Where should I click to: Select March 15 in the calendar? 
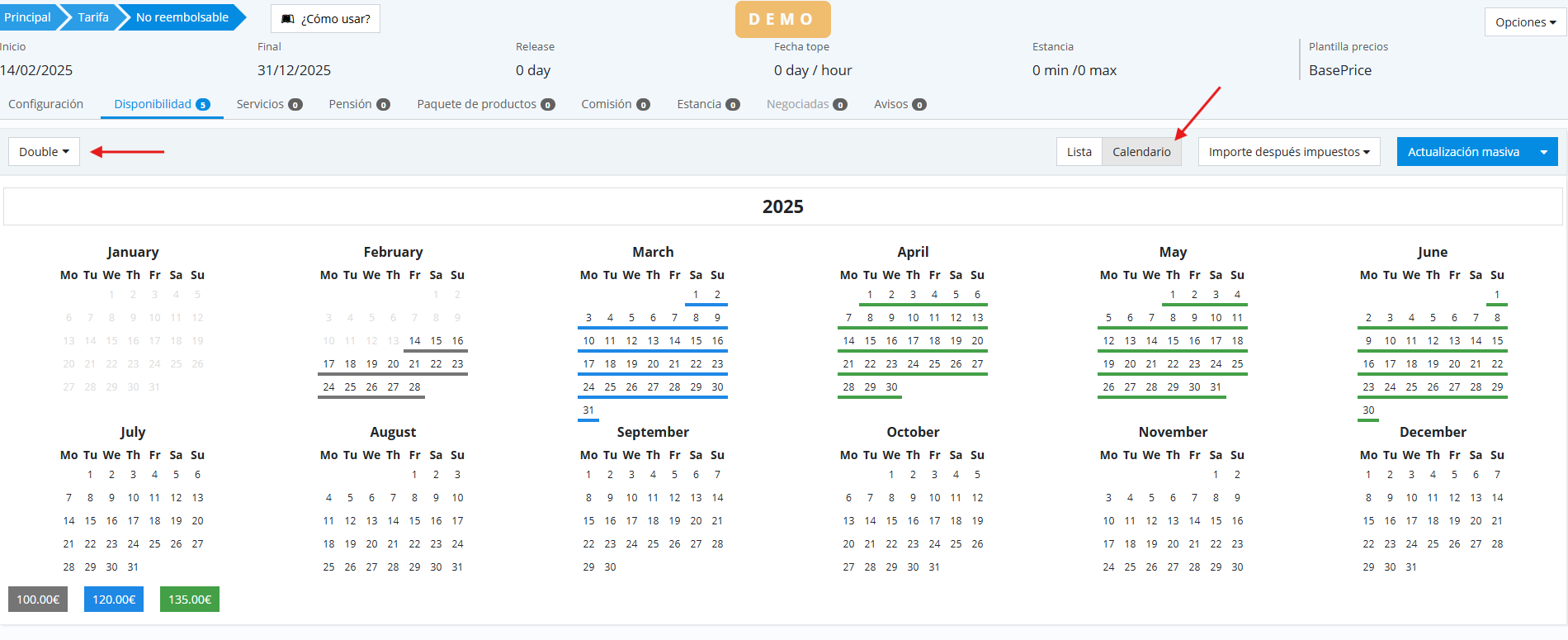(x=696, y=341)
